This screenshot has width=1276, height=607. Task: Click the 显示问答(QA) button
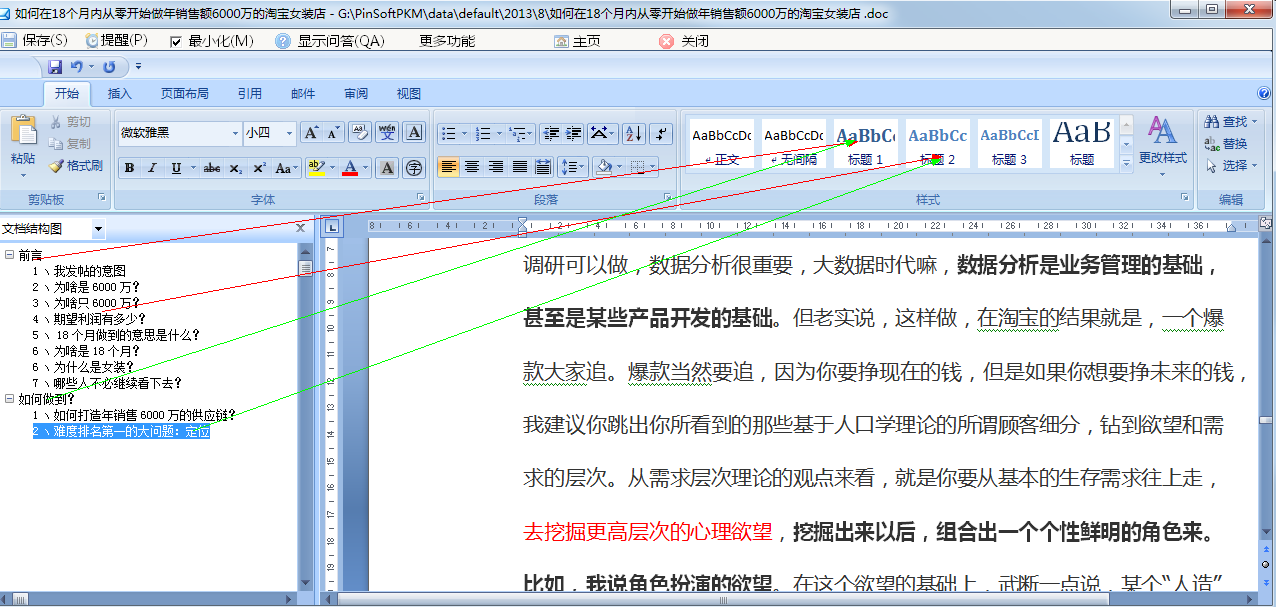click(x=330, y=41)
